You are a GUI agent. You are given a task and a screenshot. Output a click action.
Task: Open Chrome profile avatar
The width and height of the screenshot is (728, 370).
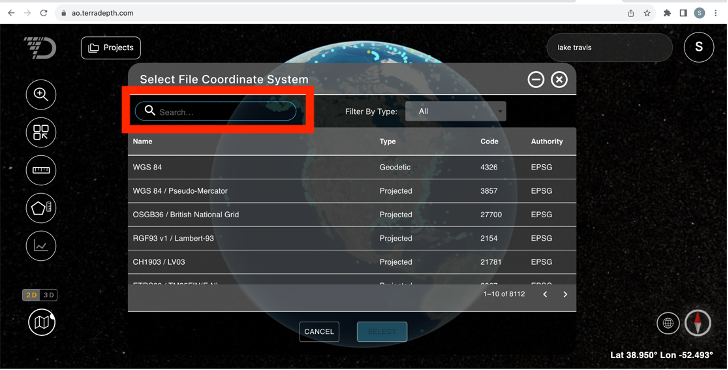pos(699,13)
